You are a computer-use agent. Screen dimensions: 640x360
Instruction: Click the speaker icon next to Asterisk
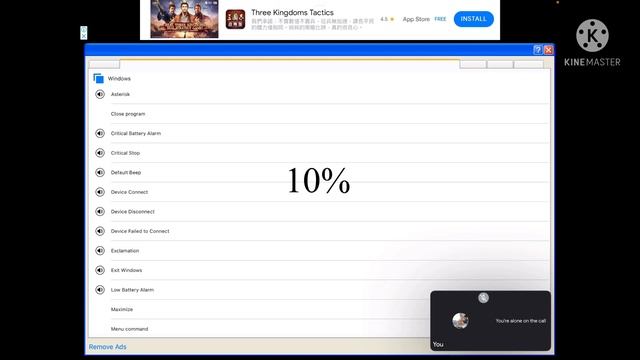[x=100, y=94]
